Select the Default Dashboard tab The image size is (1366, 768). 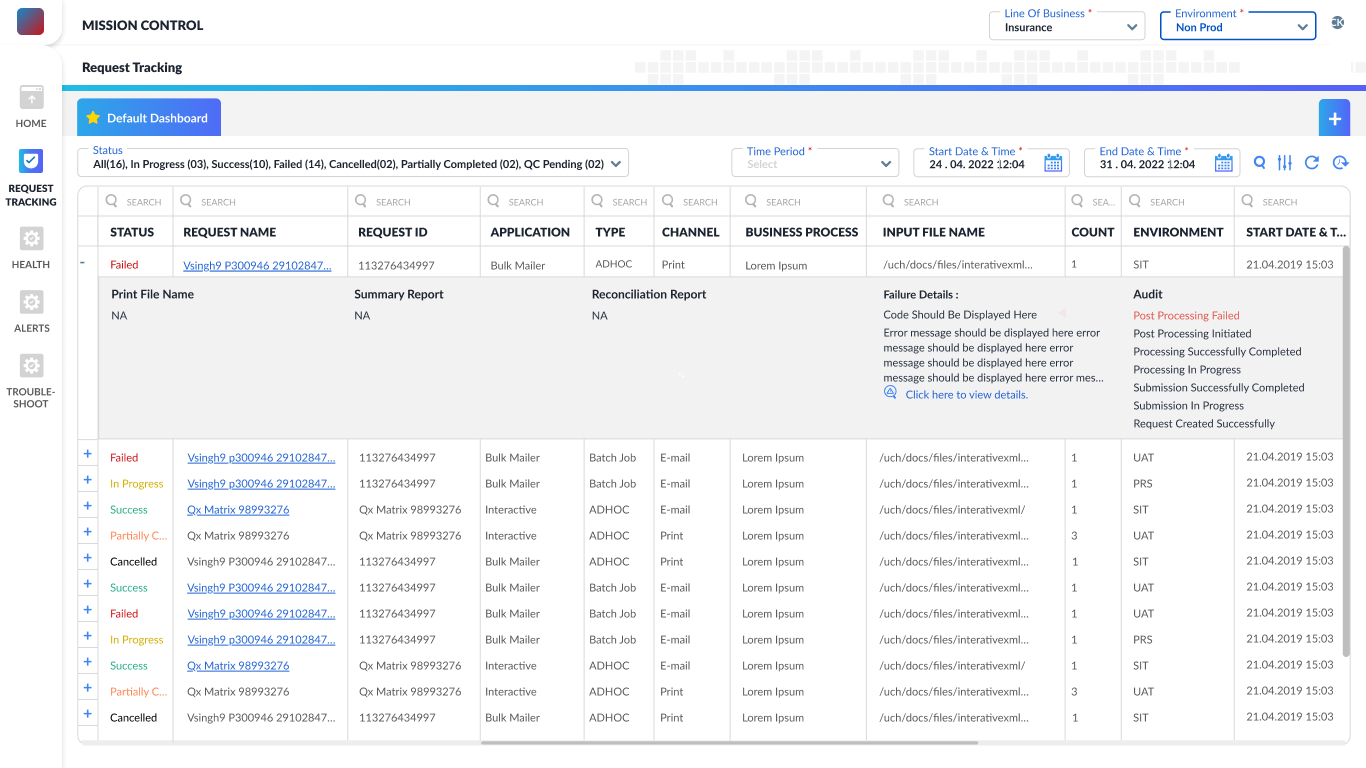tap(149, 118)
